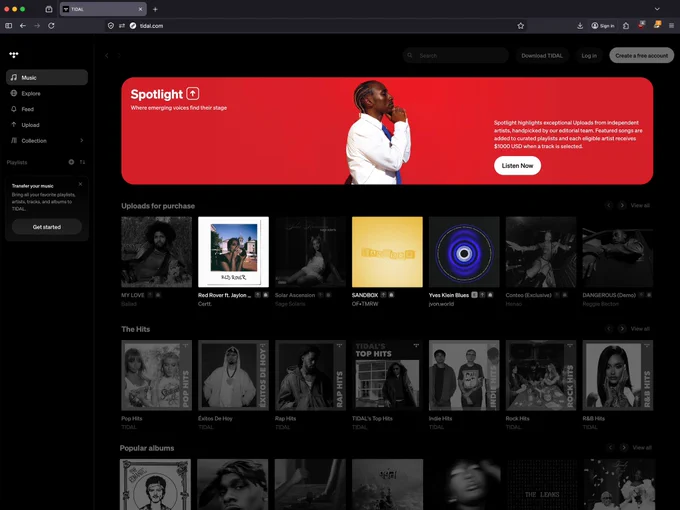Open the list all tabs dropdown
The width and height of the screenshot is (680, 510).
[x=657, y=9]
